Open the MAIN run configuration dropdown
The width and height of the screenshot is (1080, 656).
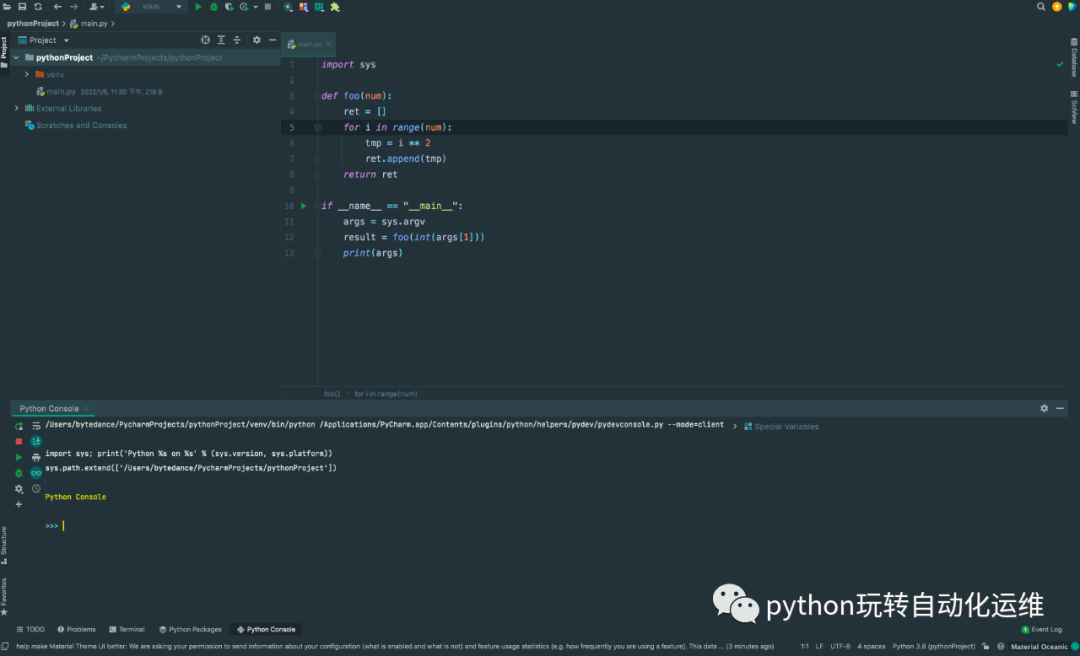[151, 7]
